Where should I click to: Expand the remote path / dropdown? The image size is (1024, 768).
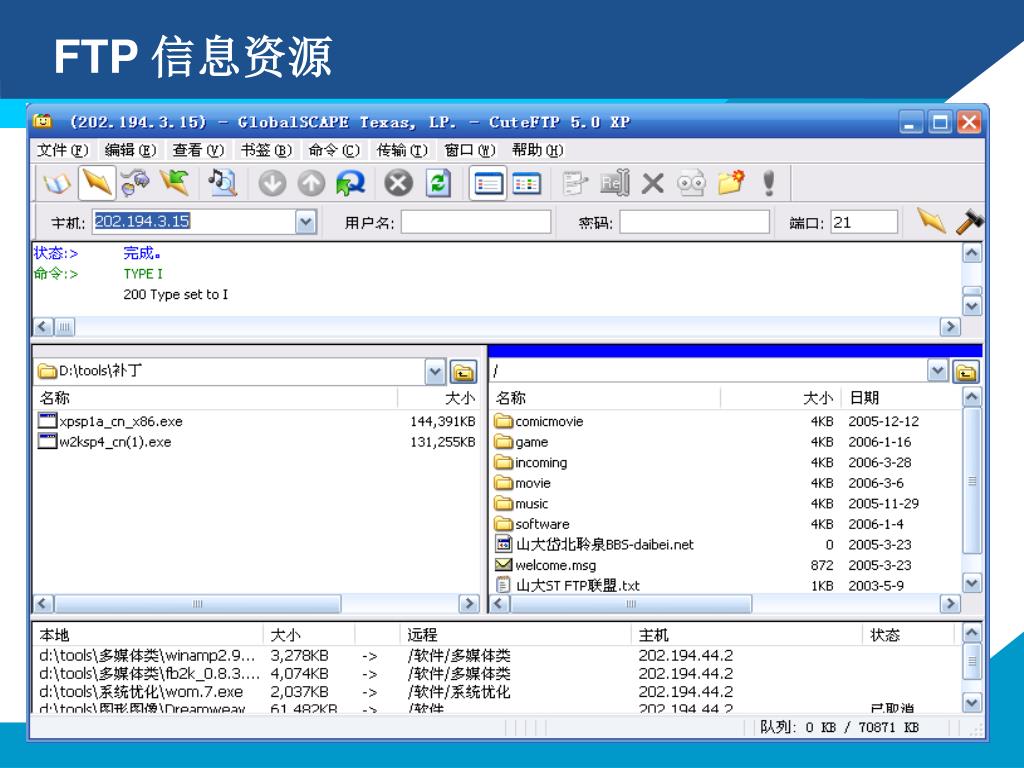[x=938, y=372]
